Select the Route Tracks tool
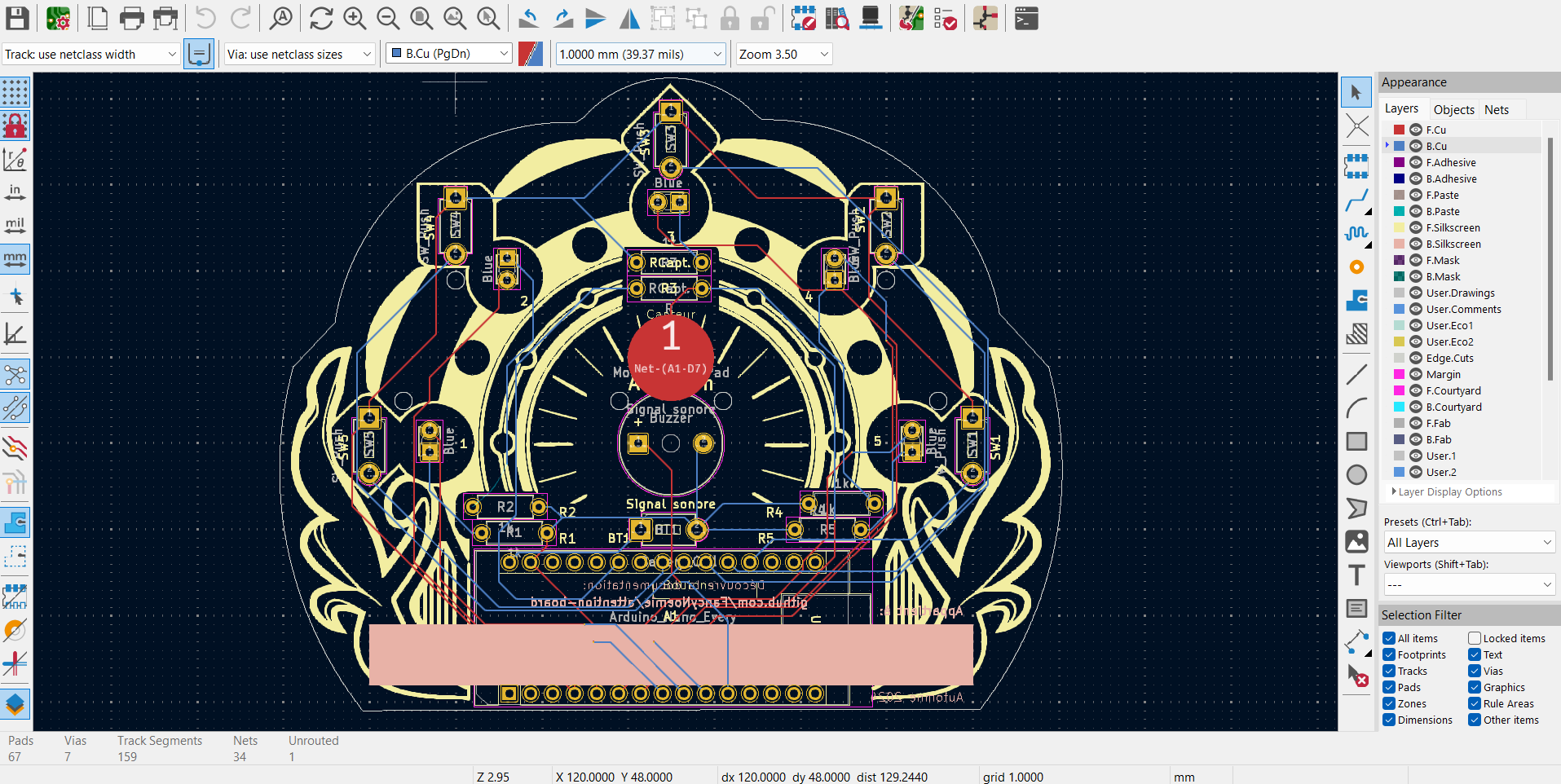The image size is (1561, 784). [x=1356, y=200]
